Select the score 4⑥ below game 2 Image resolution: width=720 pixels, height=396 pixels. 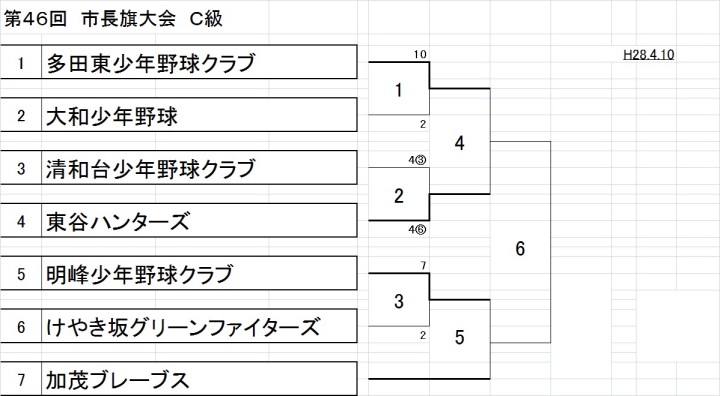417,229
